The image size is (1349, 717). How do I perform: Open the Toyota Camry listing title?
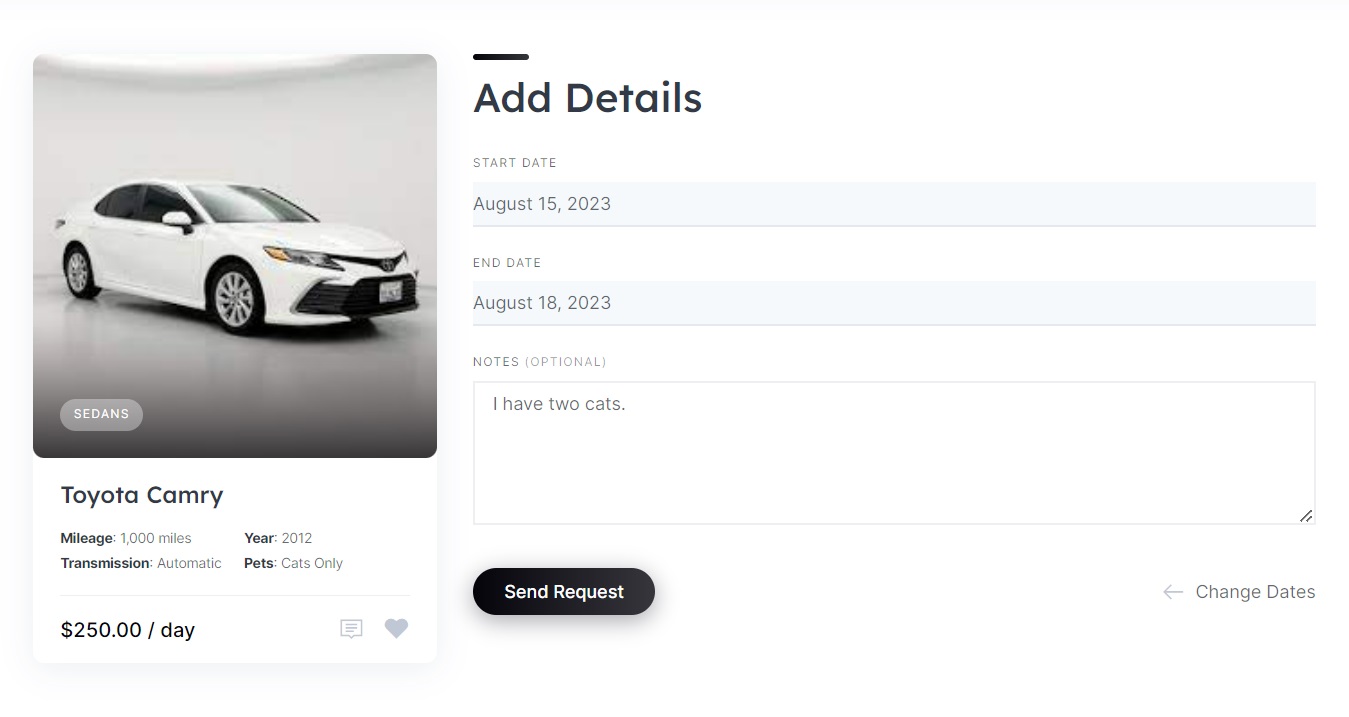[142, 495]
